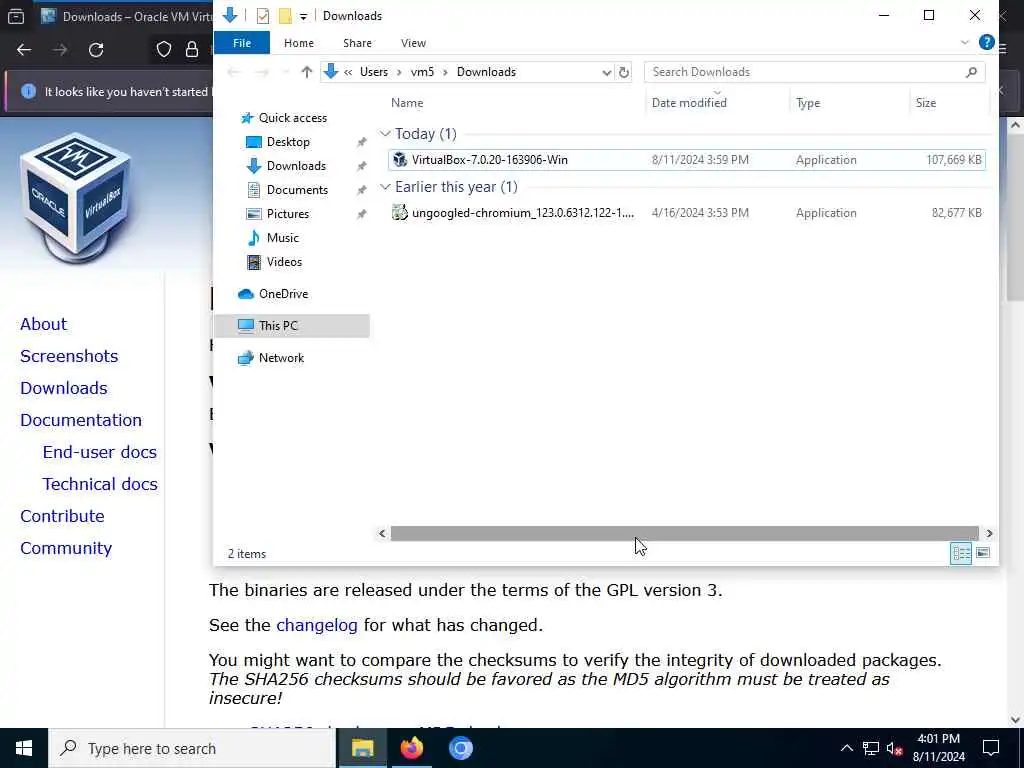
Task: Click the Search Downloads field
Action: [814, 72]
